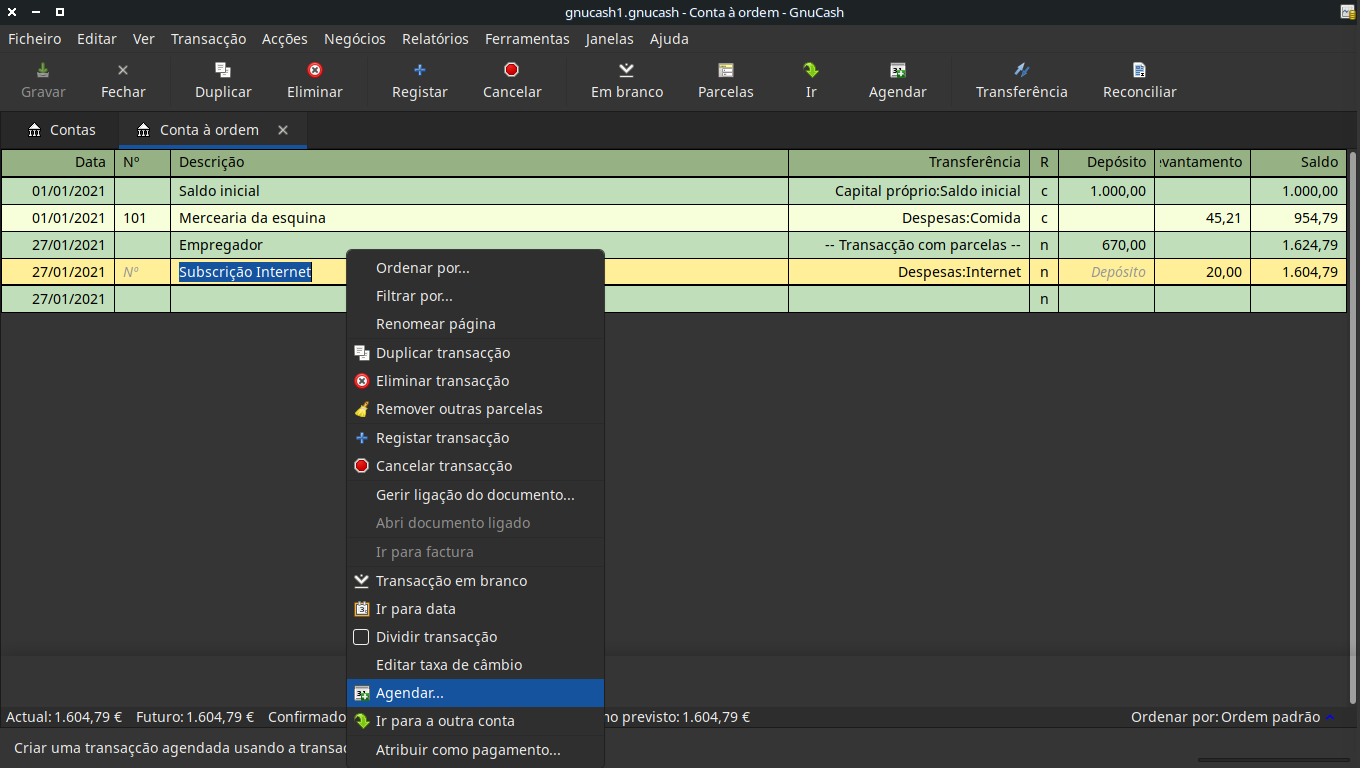Toggle reconcile status of the Empregador row
1360x768 pixels.
coord(1044,245)
